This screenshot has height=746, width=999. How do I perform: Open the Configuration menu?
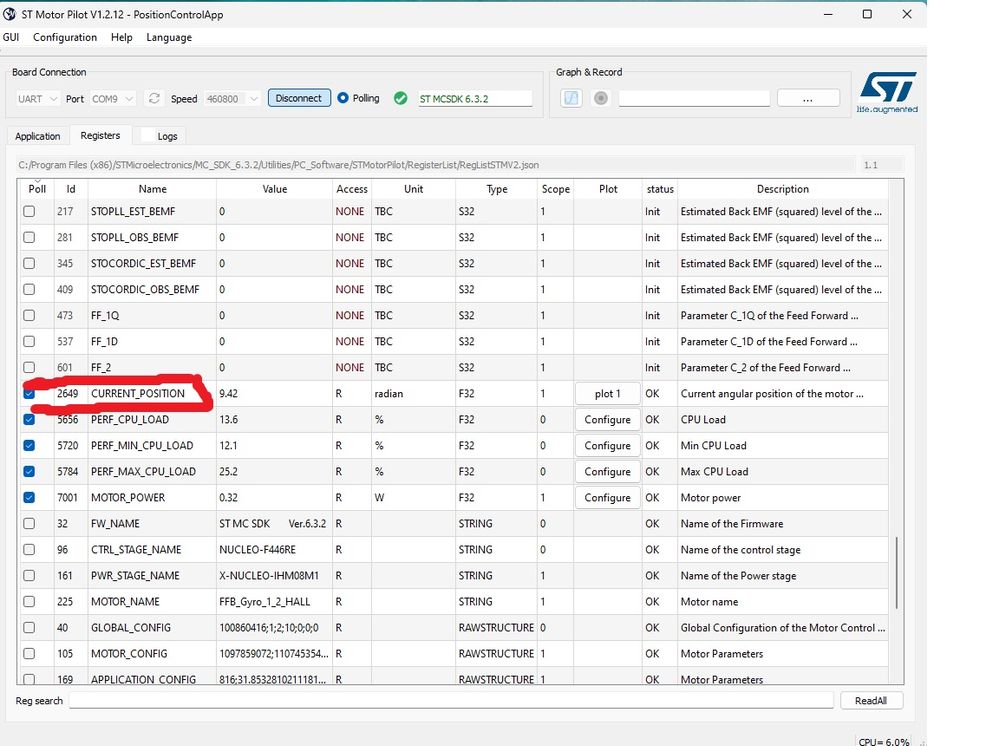(65, 37)
